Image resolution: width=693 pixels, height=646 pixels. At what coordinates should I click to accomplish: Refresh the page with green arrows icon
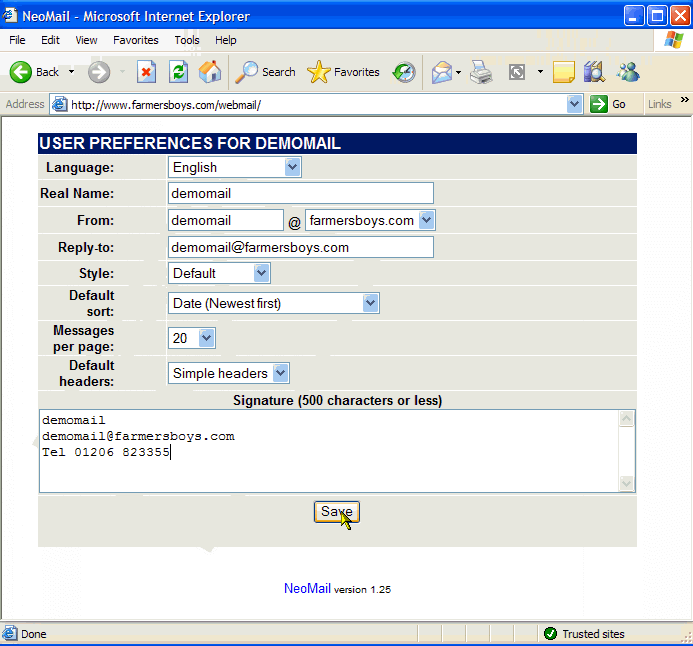(x=179, y=72)
